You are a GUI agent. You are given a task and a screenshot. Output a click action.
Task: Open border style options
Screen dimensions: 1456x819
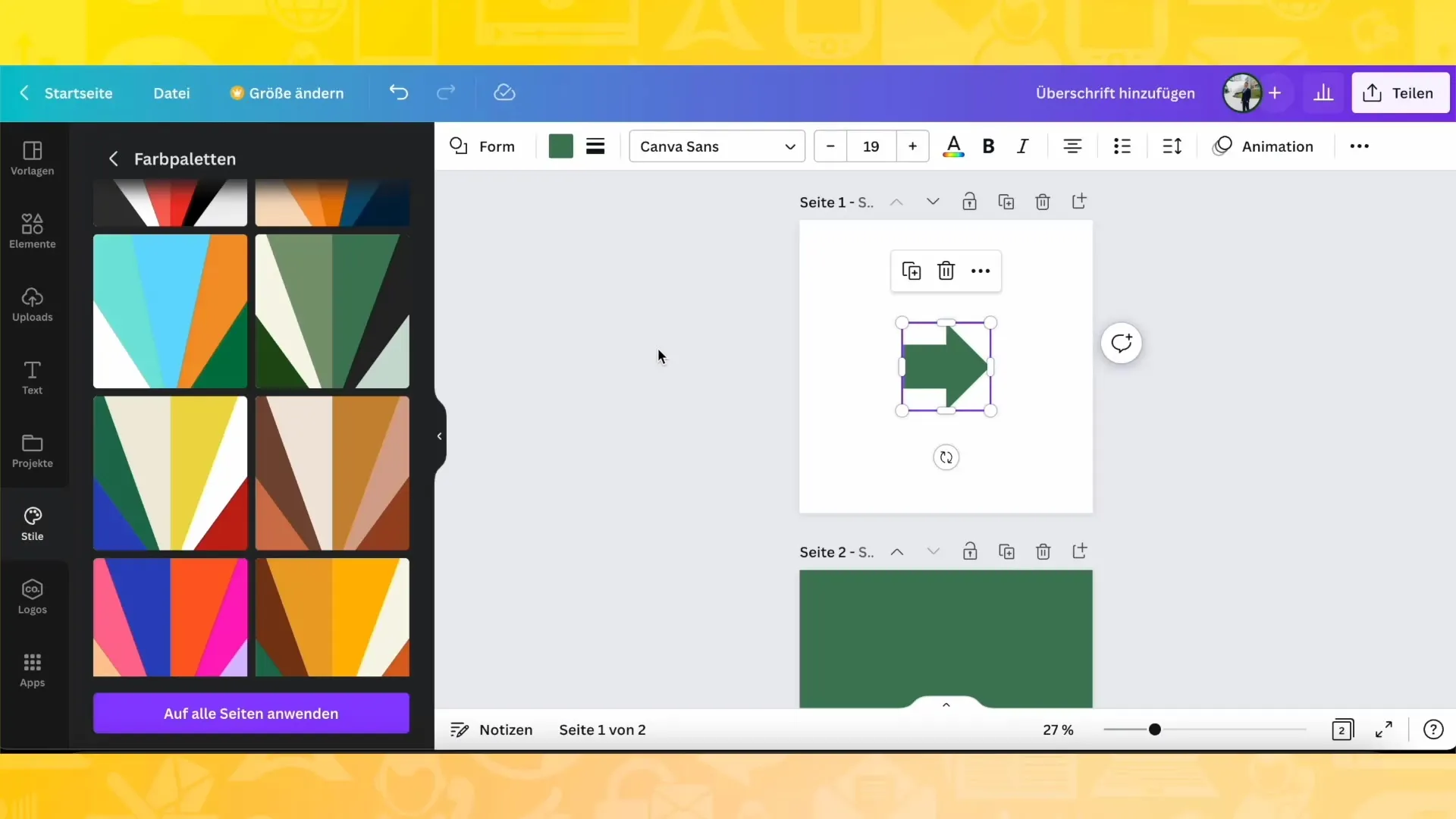point(595,146)
